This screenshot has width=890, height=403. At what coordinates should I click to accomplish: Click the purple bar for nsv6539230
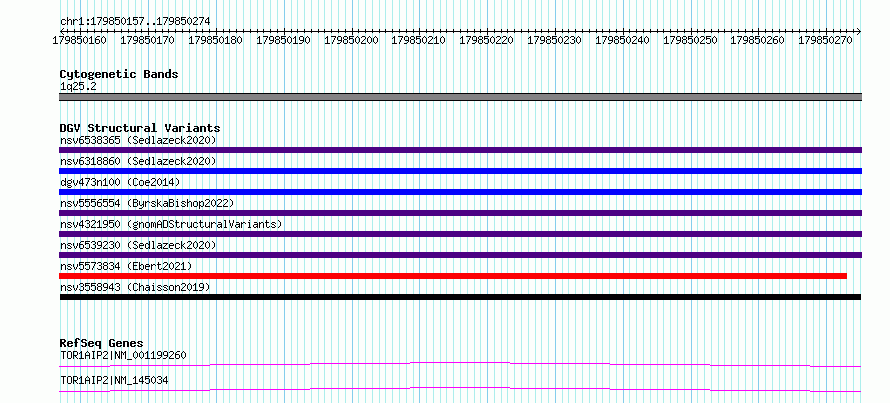[x=460, y=255]
